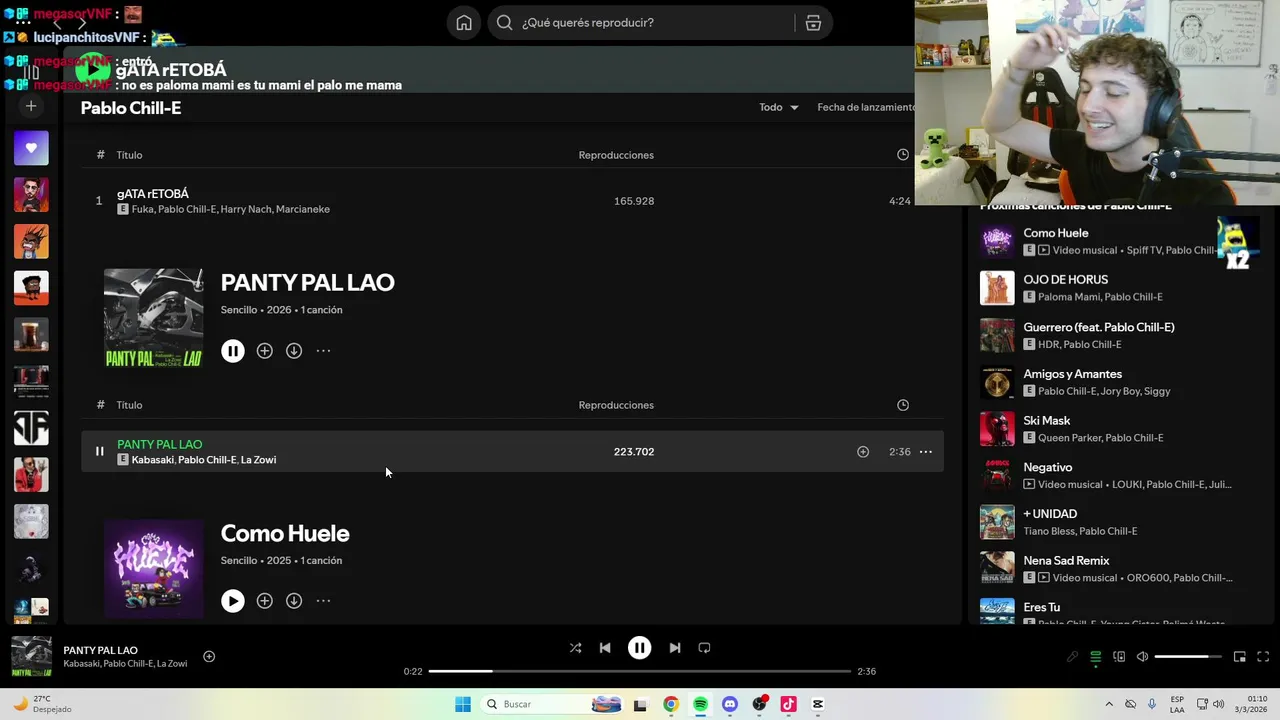The height and width of the screenshot is (720, 1280).
Task: Add PANTY PAL LAO single to library
Action: point(264,351)
